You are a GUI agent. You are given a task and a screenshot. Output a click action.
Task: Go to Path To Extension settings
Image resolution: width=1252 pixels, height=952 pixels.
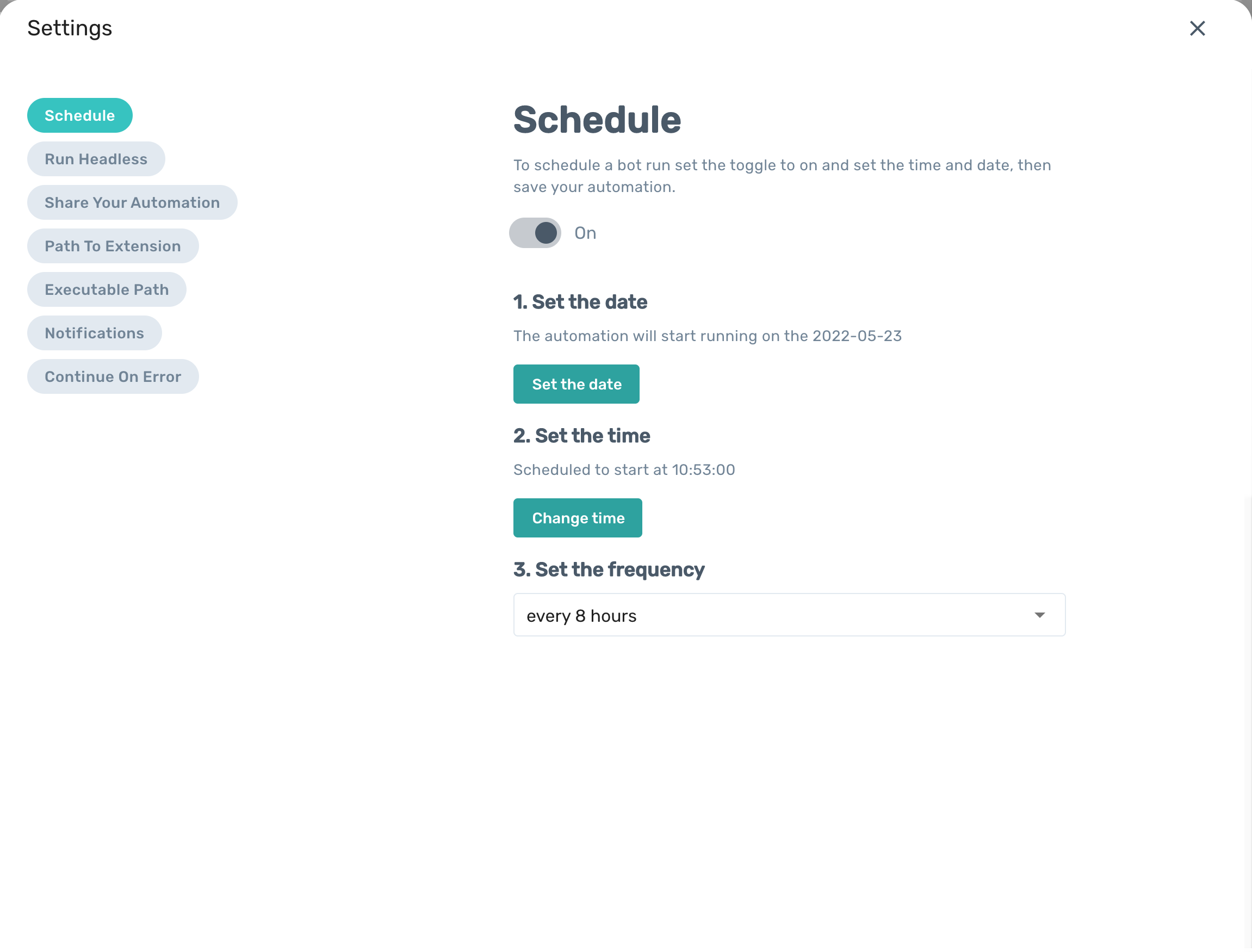[113, 246]
